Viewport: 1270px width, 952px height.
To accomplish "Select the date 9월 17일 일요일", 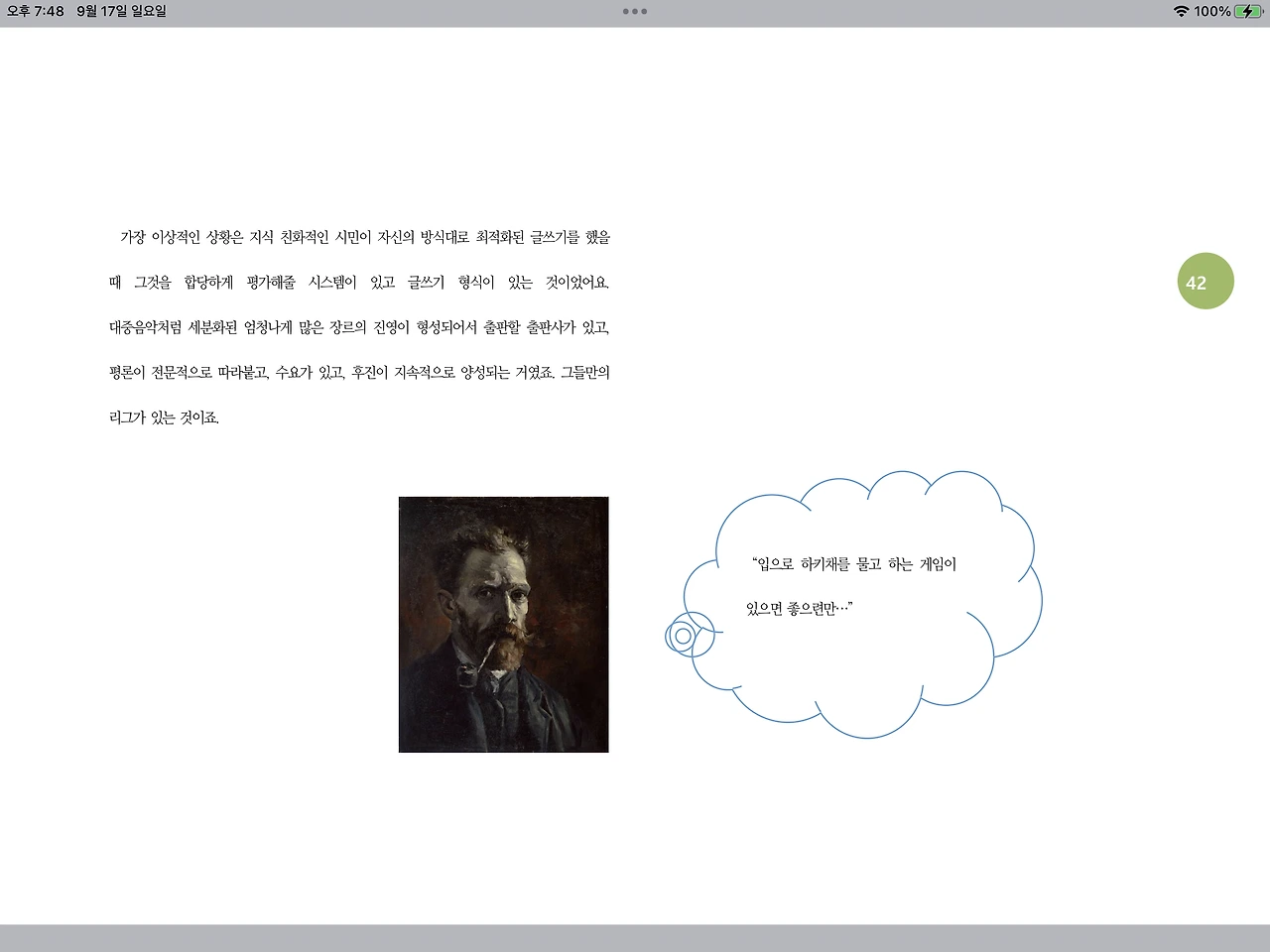I will pos(119,12).
